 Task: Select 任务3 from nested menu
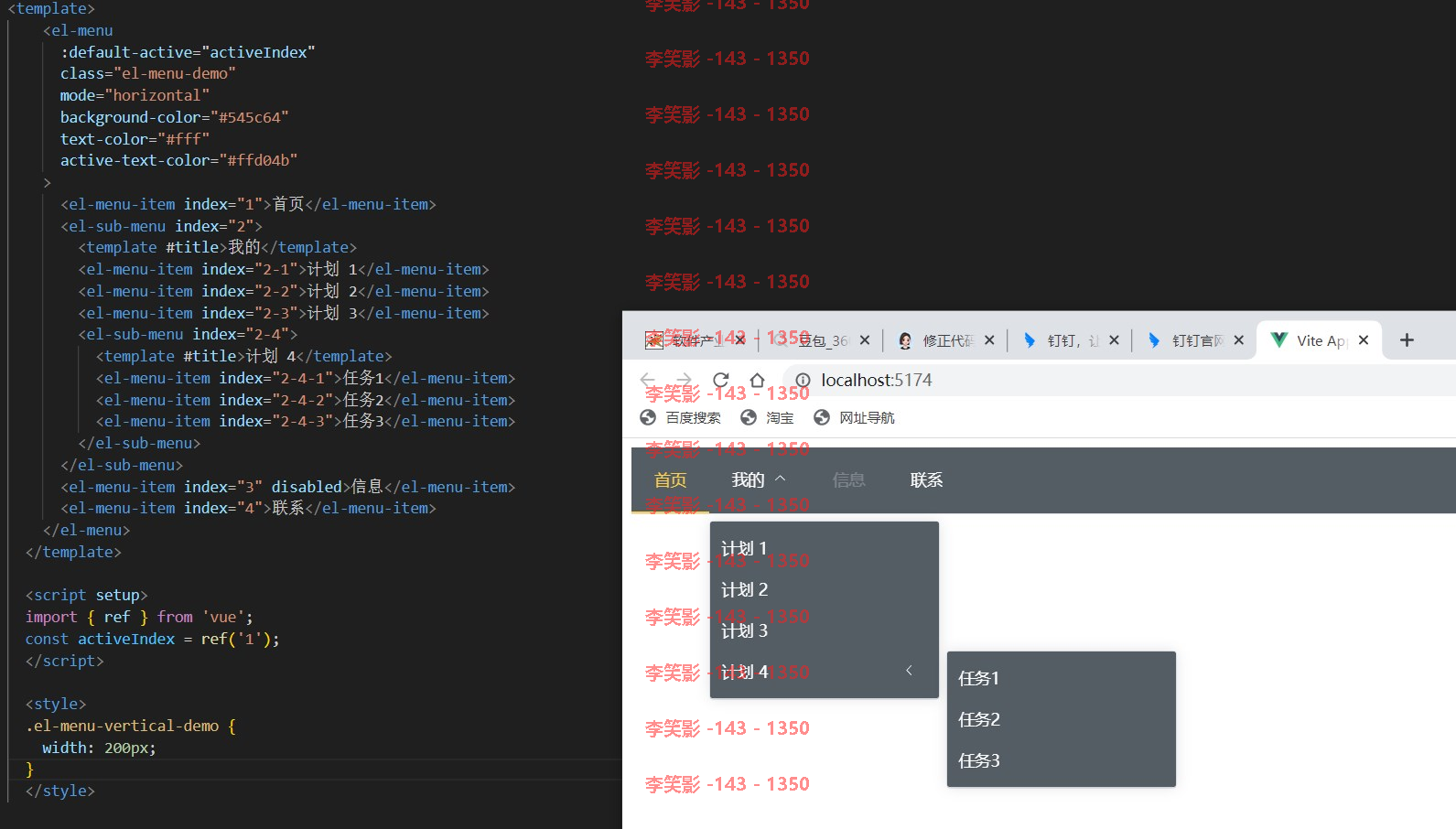click(x=1062, y=760)
